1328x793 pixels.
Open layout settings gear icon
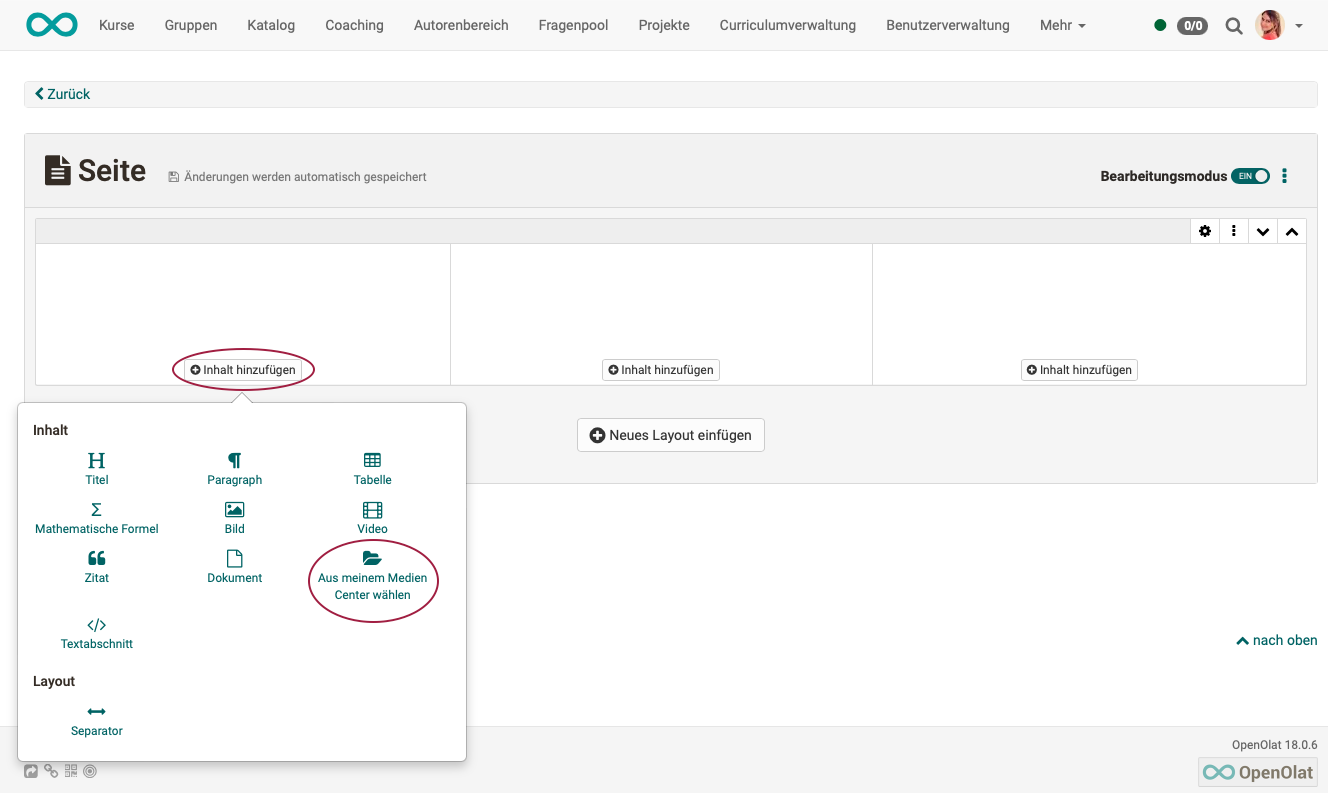(x=1205, y=231)
